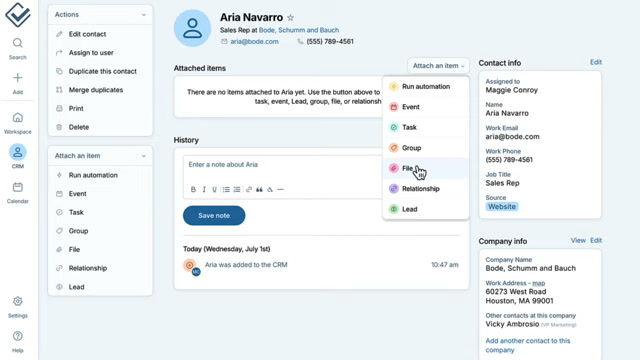Click header phone number (555) 789-4561
This screenshot has width=640, height=360.
point(330,42)
